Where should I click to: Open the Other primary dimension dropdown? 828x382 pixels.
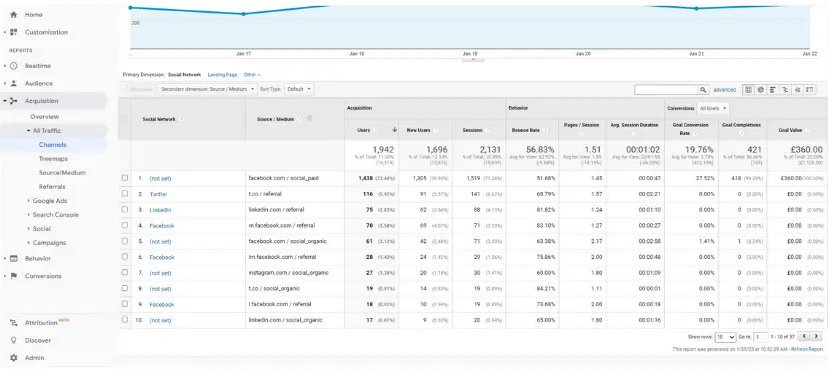point(252,75)
